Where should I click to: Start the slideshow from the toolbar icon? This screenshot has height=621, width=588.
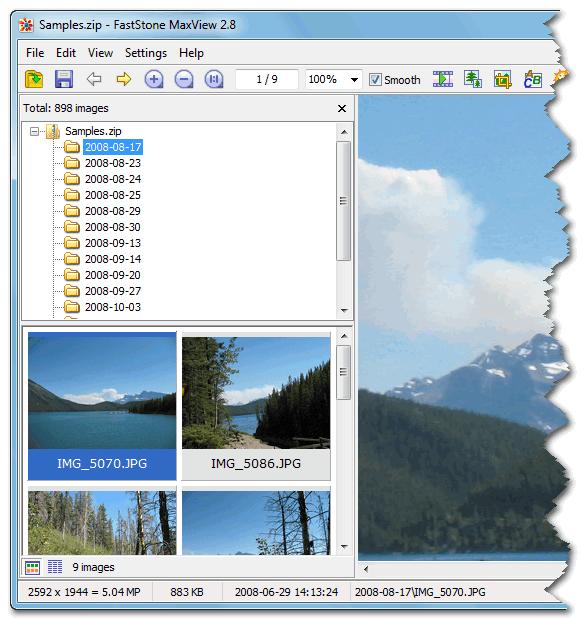point(443,79)
